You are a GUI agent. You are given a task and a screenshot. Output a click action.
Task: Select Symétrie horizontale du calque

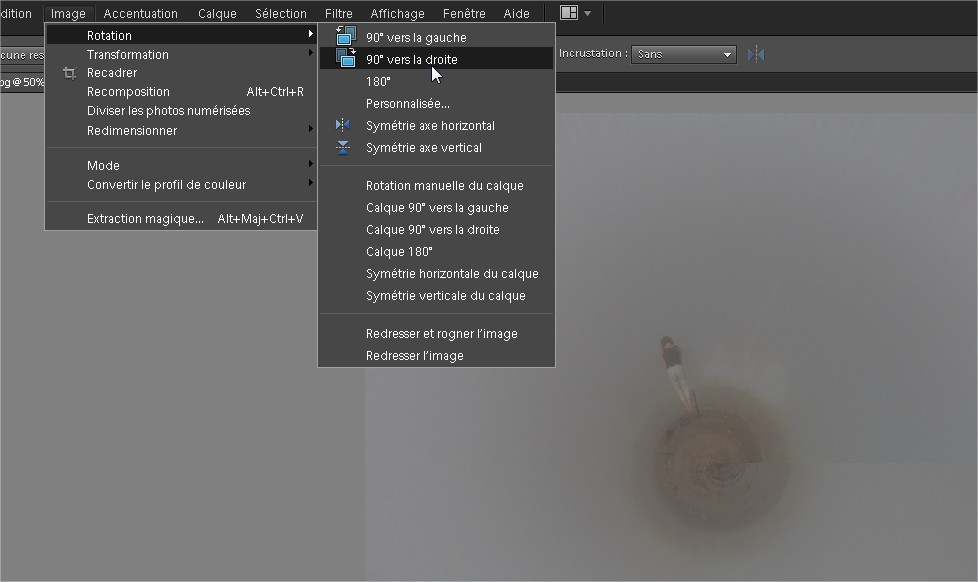click(x=452, y=274)
